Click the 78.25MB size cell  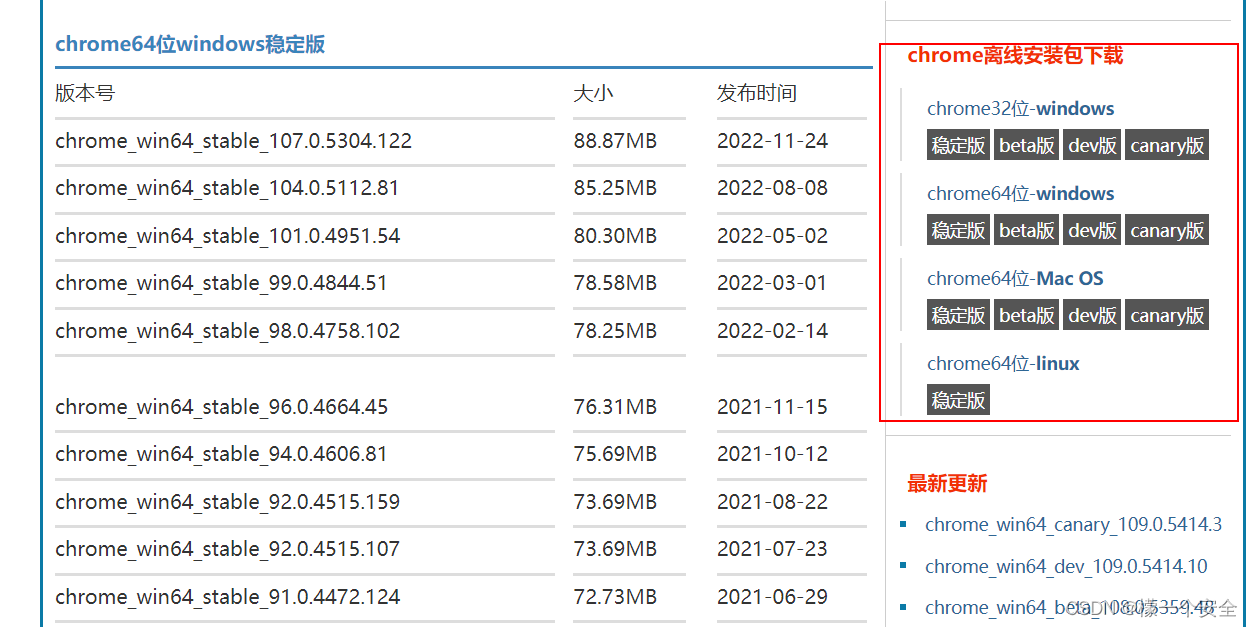[615, 331]
